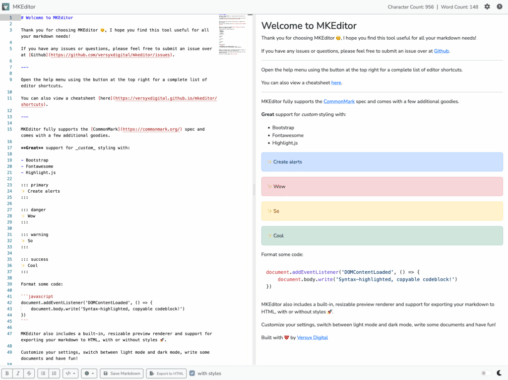This screenshot has width=508, height=380.
Task: Insert an unordered list
Action: coord(43,373)
